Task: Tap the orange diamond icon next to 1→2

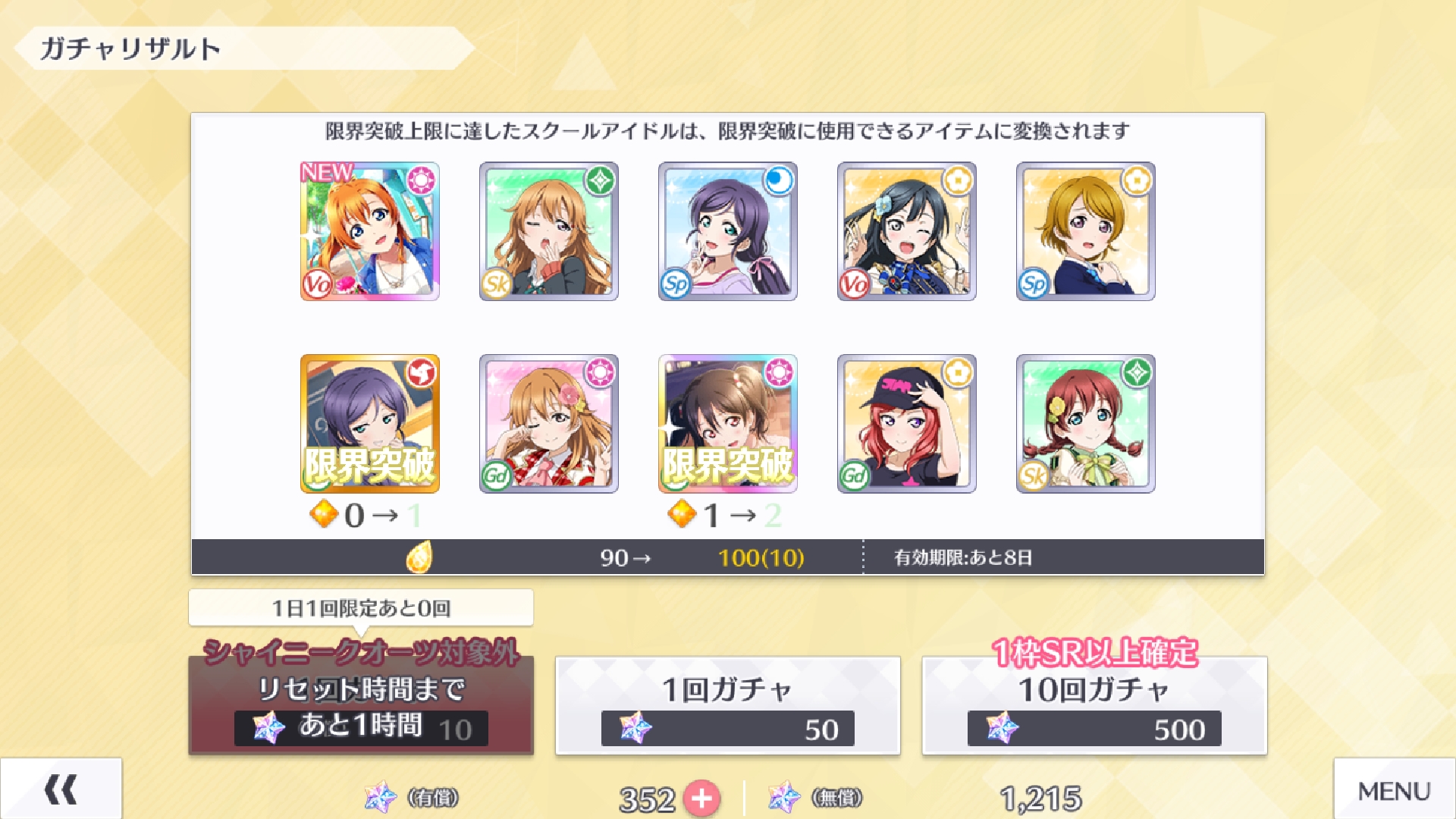Action: tap(682, 515)
